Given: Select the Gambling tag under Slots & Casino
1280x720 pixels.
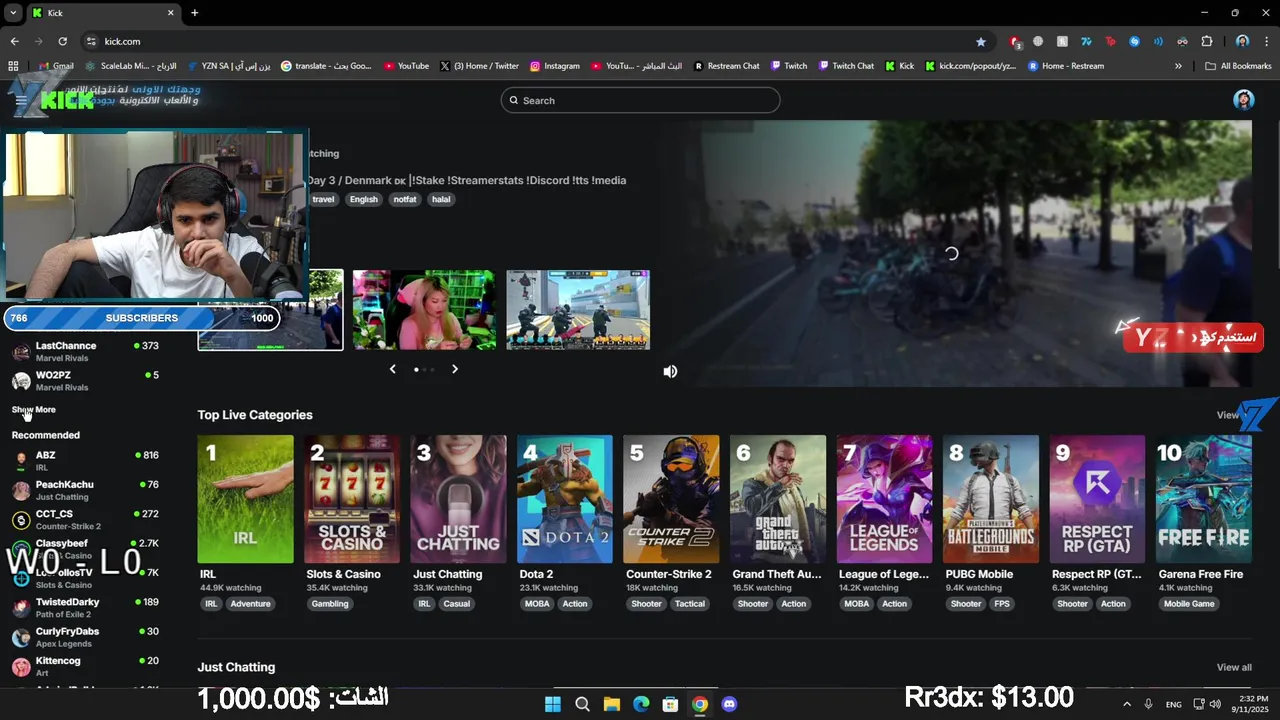Looking at the screenshot, I should [330, 604].
